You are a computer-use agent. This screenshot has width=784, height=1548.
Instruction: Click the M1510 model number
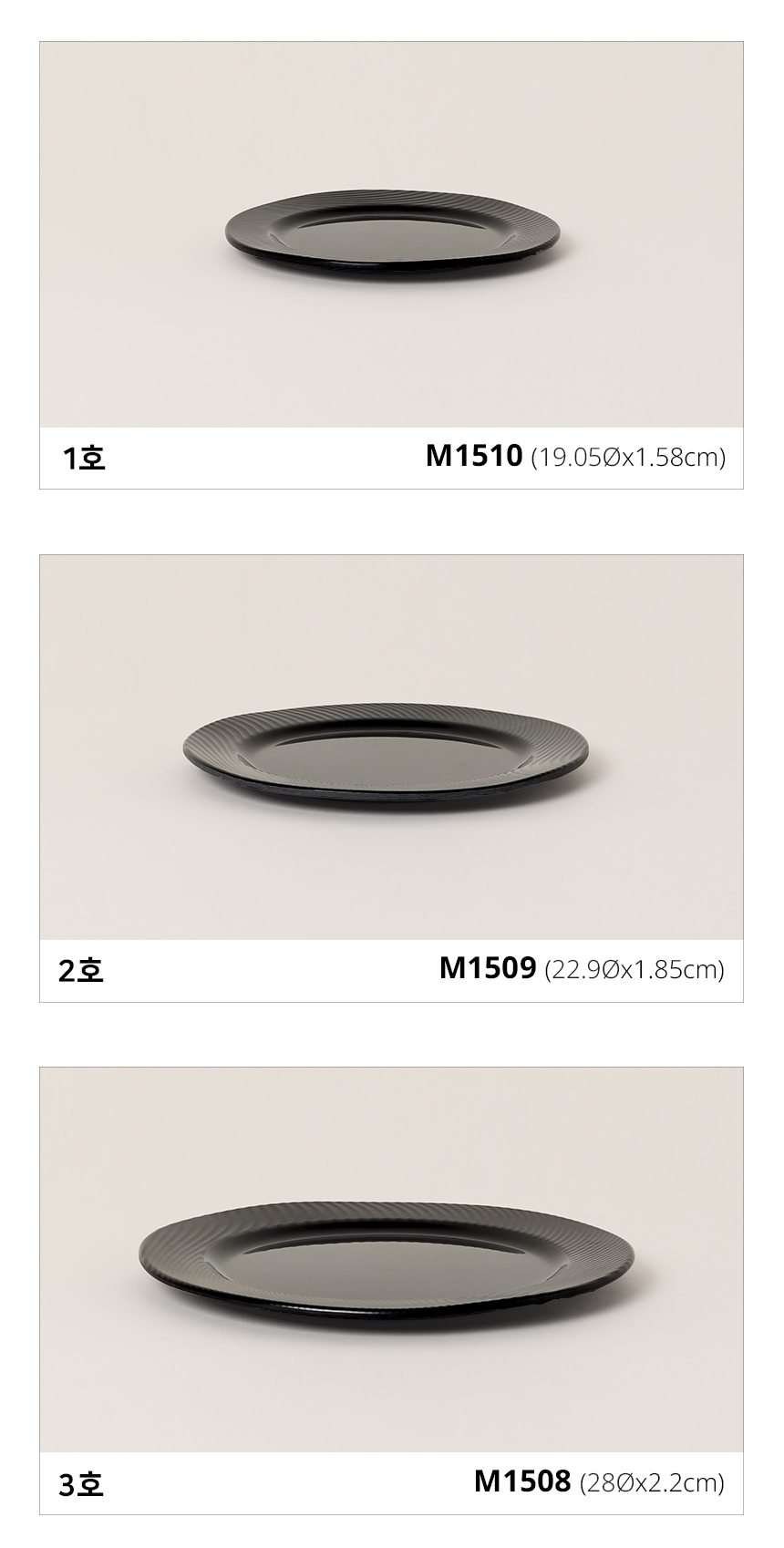474,456
